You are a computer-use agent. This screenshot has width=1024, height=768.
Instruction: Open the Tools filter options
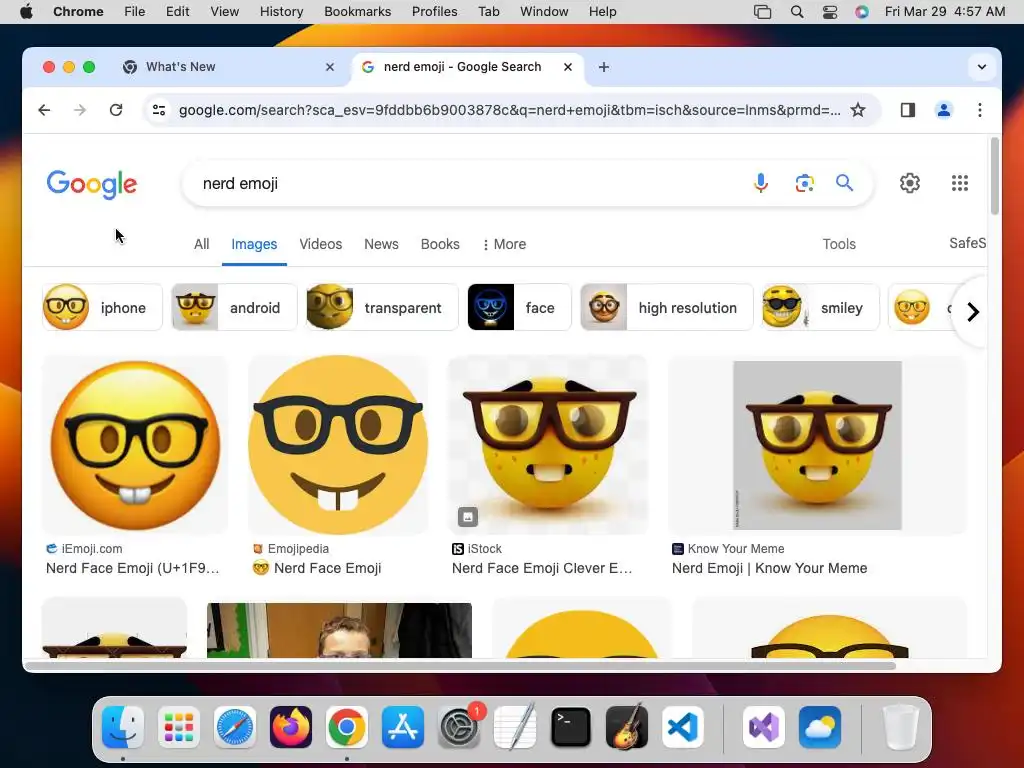[x=839, y=244]
